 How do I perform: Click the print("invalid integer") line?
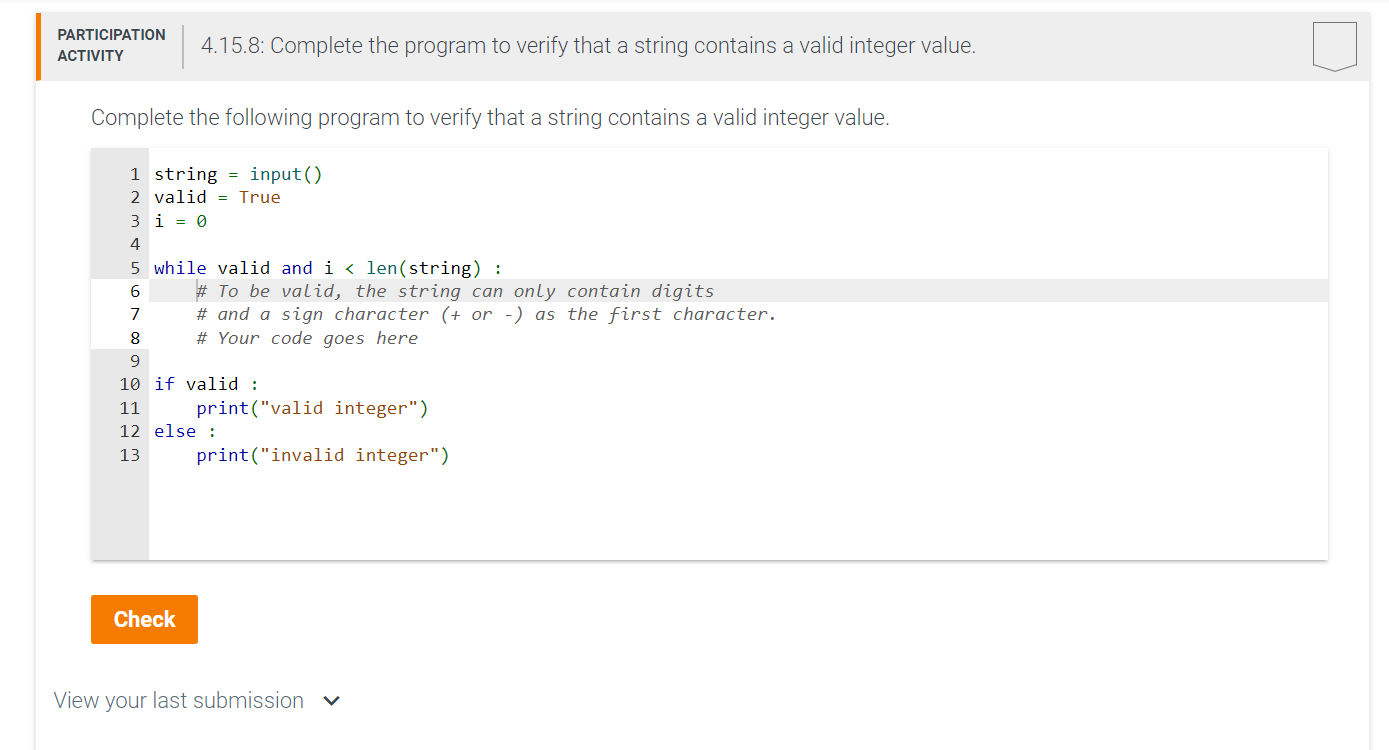click(322, 455)
